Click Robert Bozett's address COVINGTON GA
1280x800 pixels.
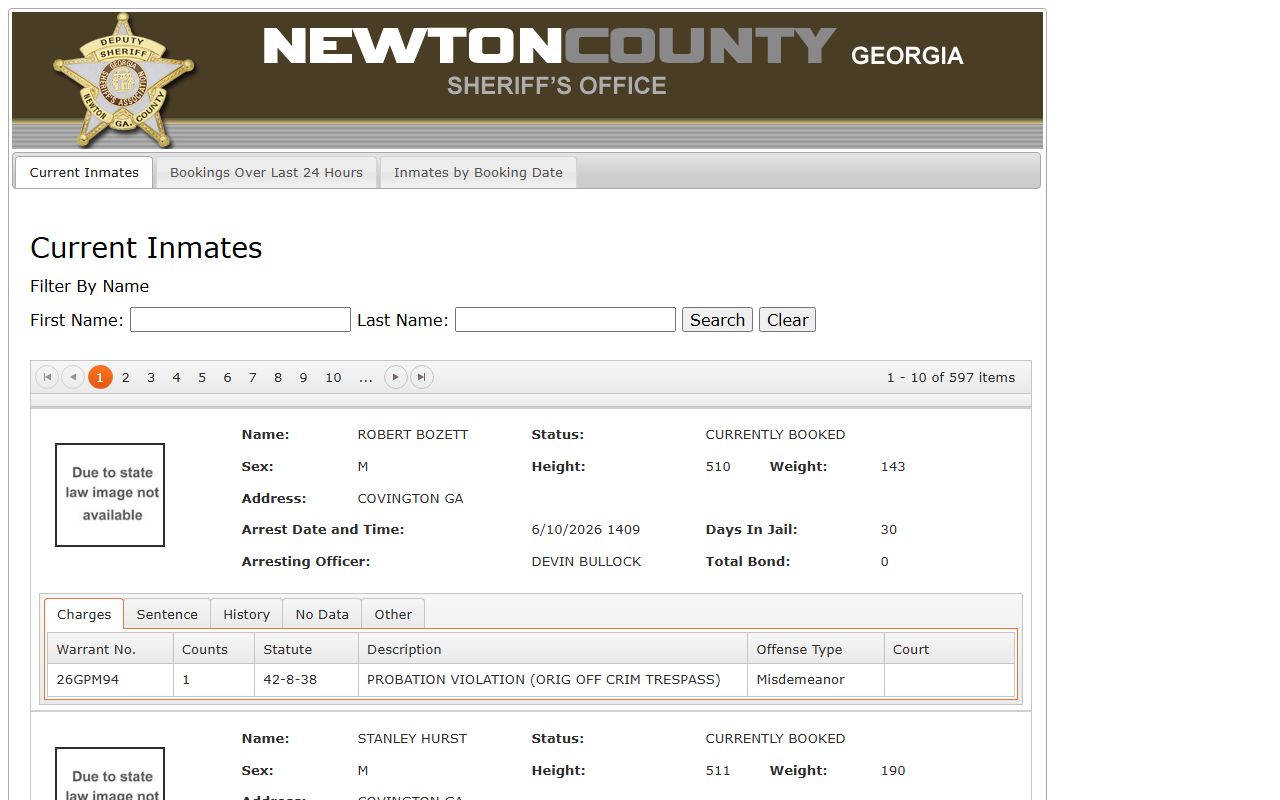tap(410, 498)
